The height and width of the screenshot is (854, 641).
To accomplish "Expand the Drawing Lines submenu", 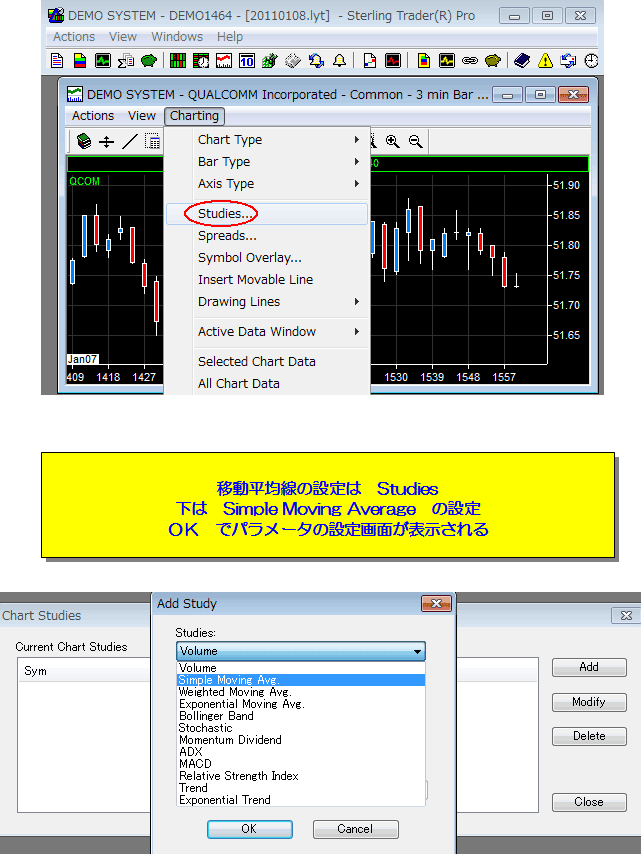I will pyautogui.click(x=267, y=302).
